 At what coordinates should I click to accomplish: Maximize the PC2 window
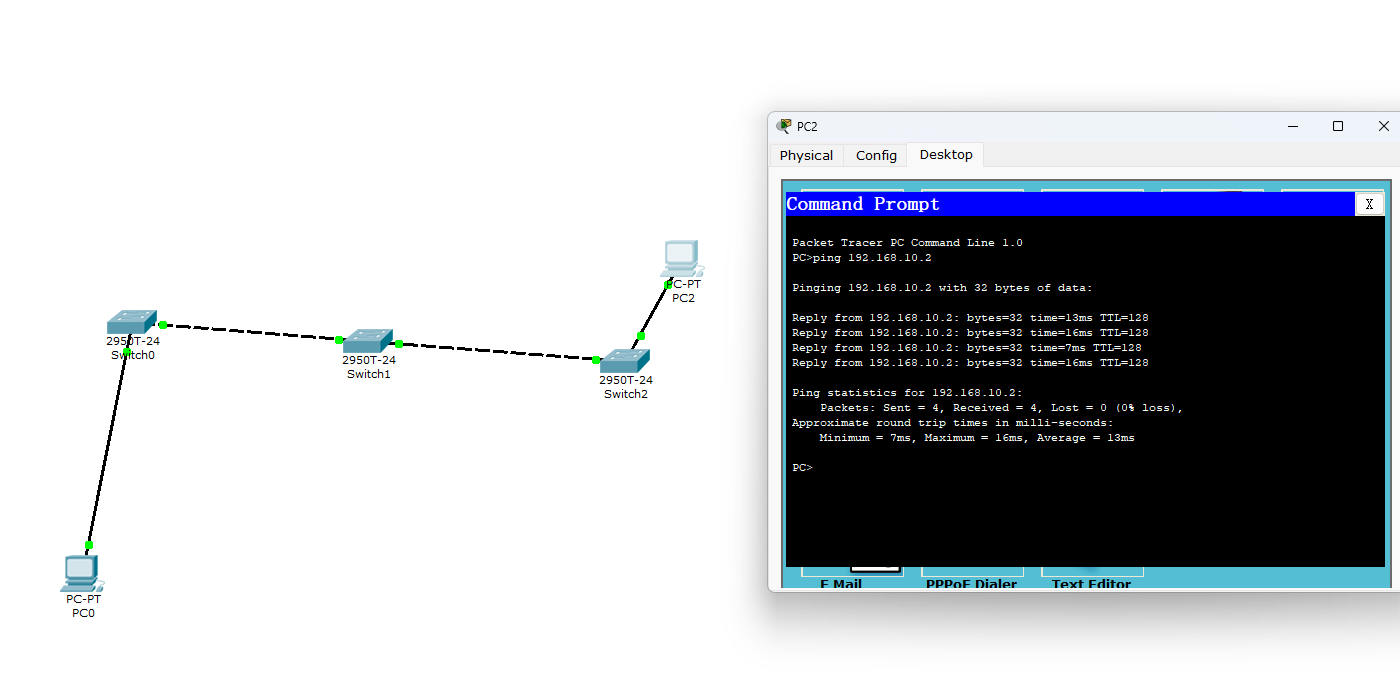(x=1338, y=126)
